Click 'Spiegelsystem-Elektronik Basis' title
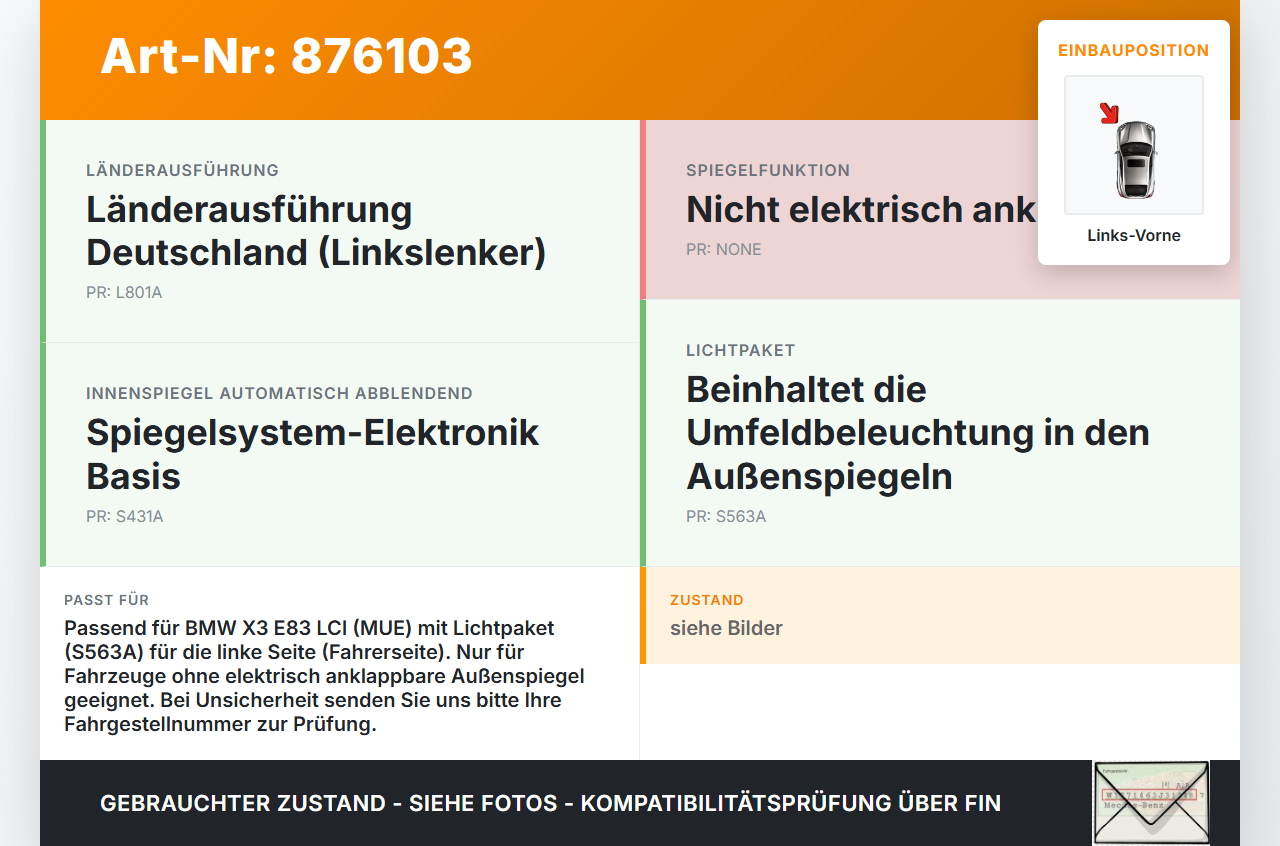 [x=313, y=454]
